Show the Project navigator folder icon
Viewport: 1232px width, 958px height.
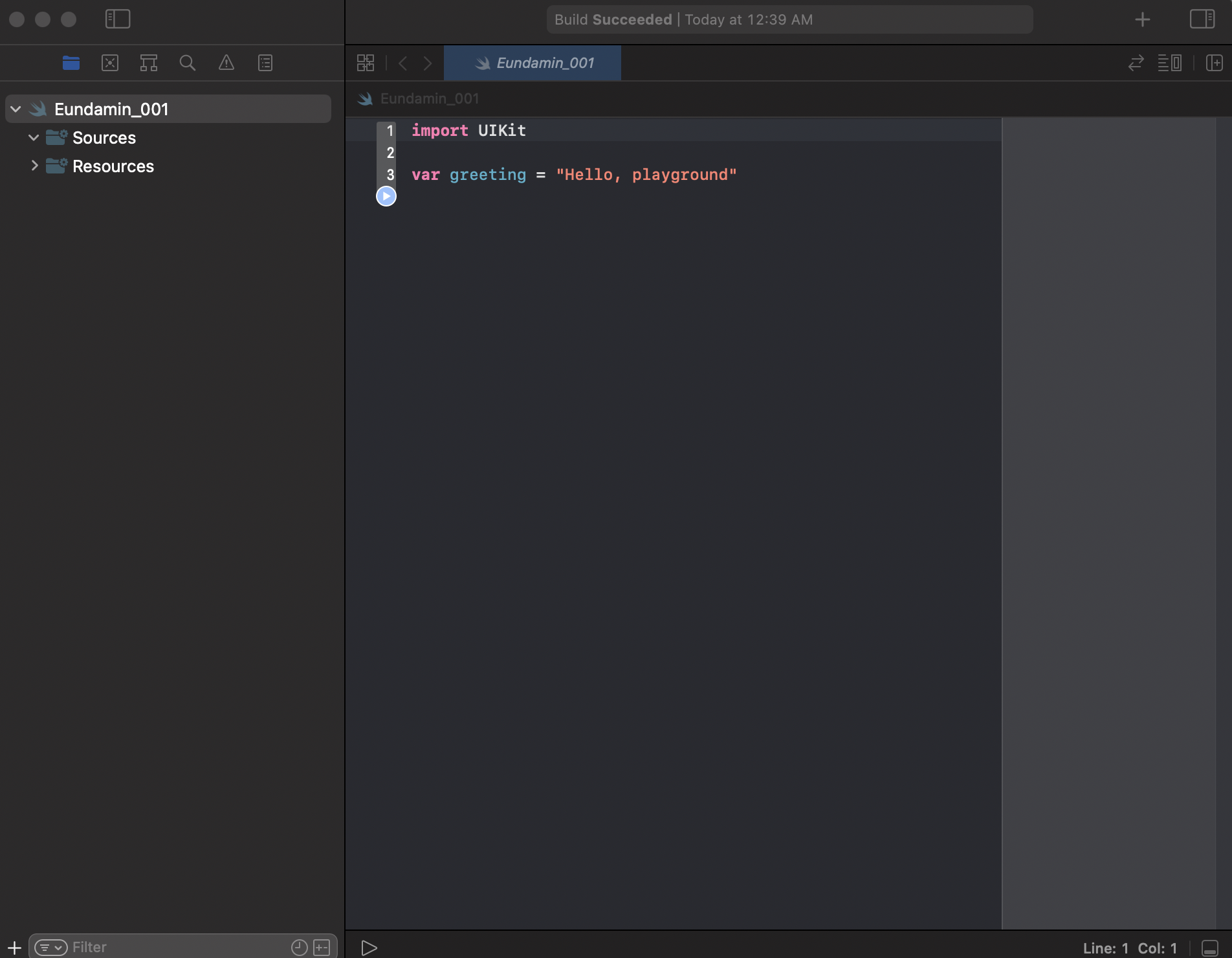click(x=71, y=63)
